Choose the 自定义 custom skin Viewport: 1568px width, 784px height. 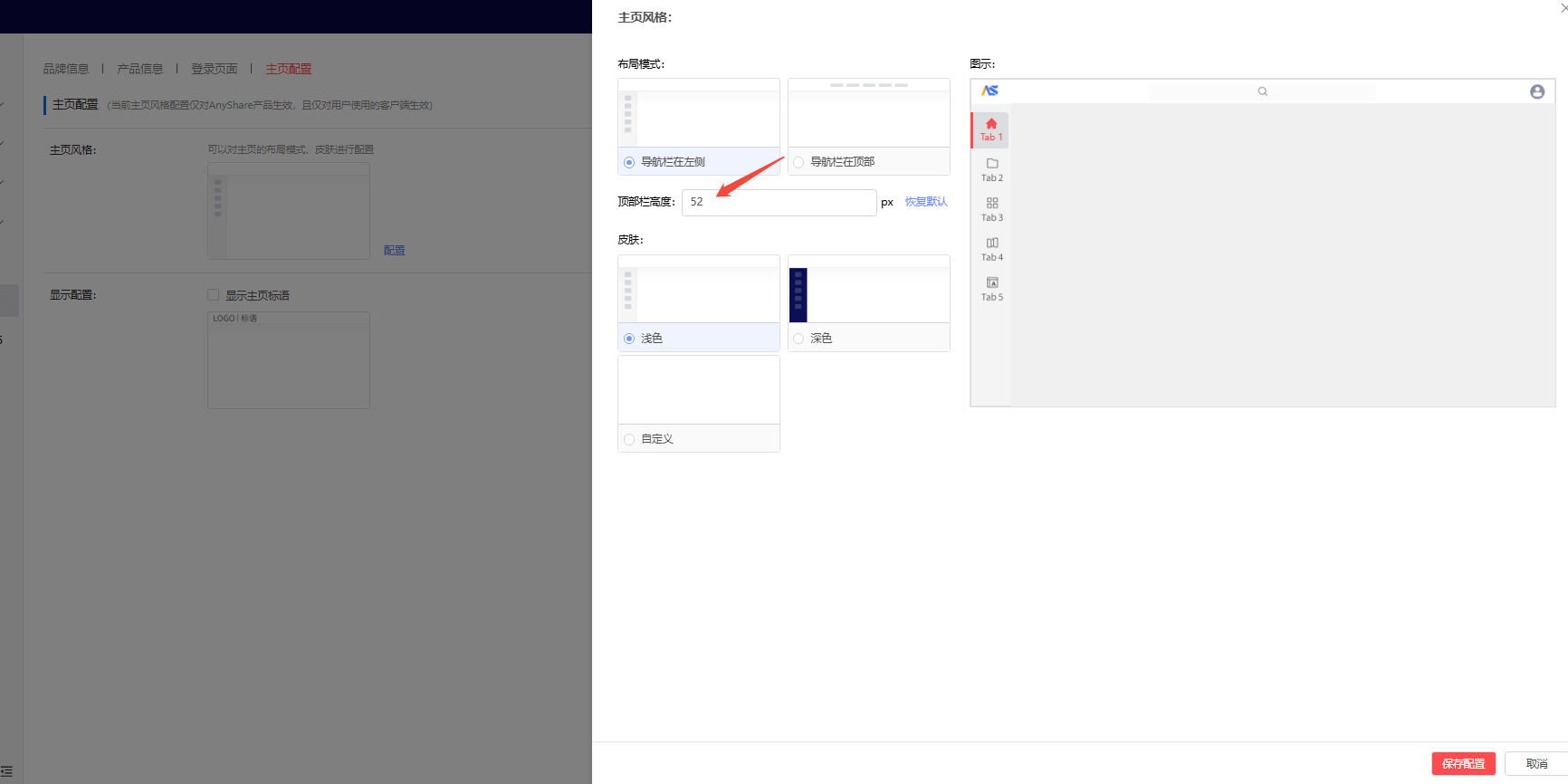pyautogui.click(x=629, y=439)
